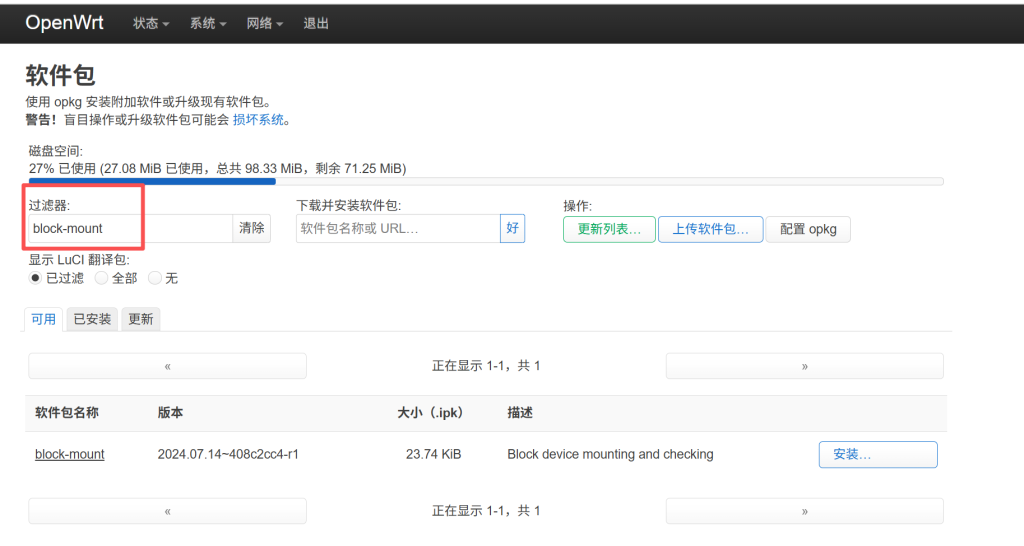The width and height of the screenshot is (1024, 546).
Task: Click the 上传软件包 button
Action: (x=710, y=229)
